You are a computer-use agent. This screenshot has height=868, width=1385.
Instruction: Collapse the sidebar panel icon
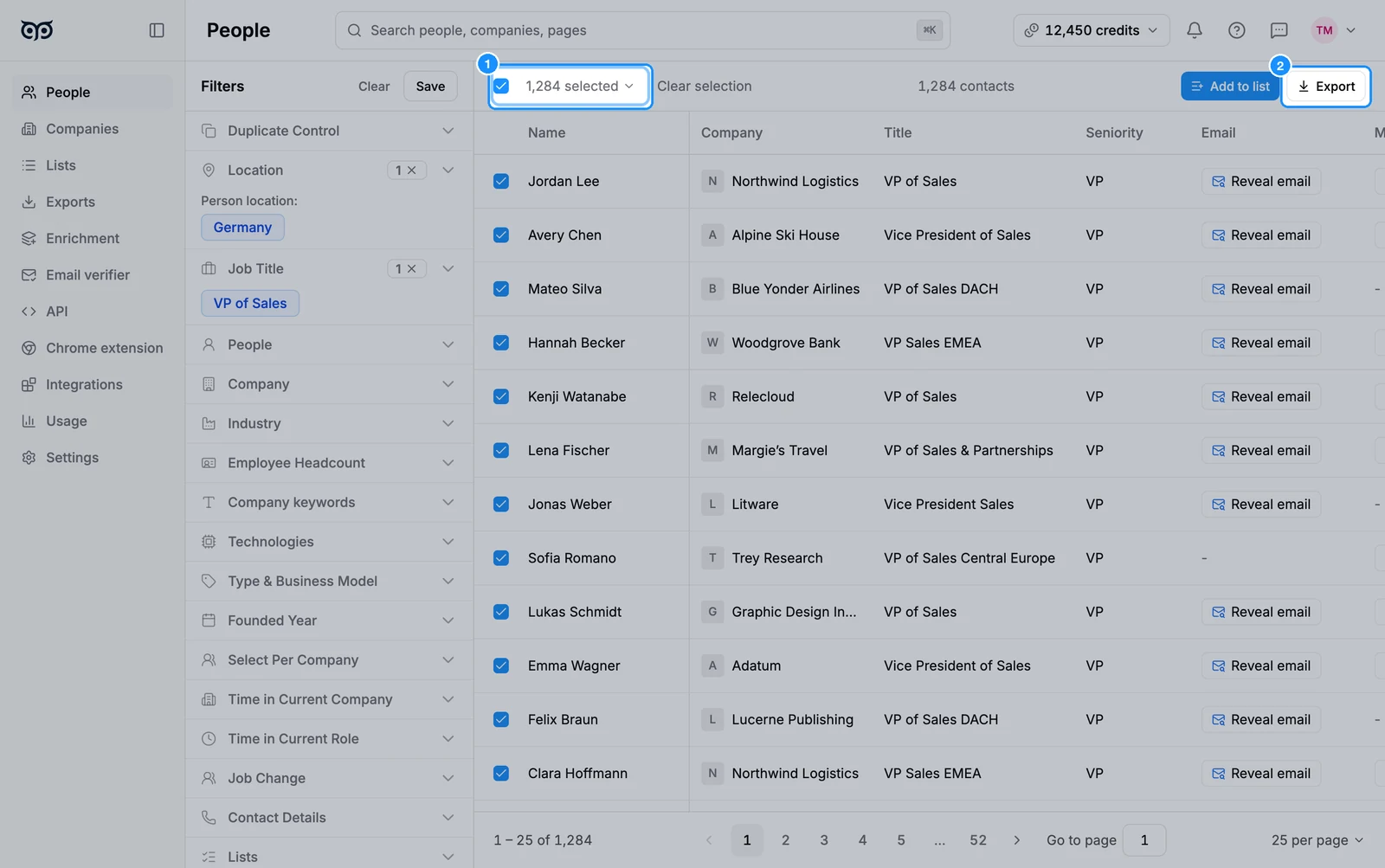coord(157,30)
